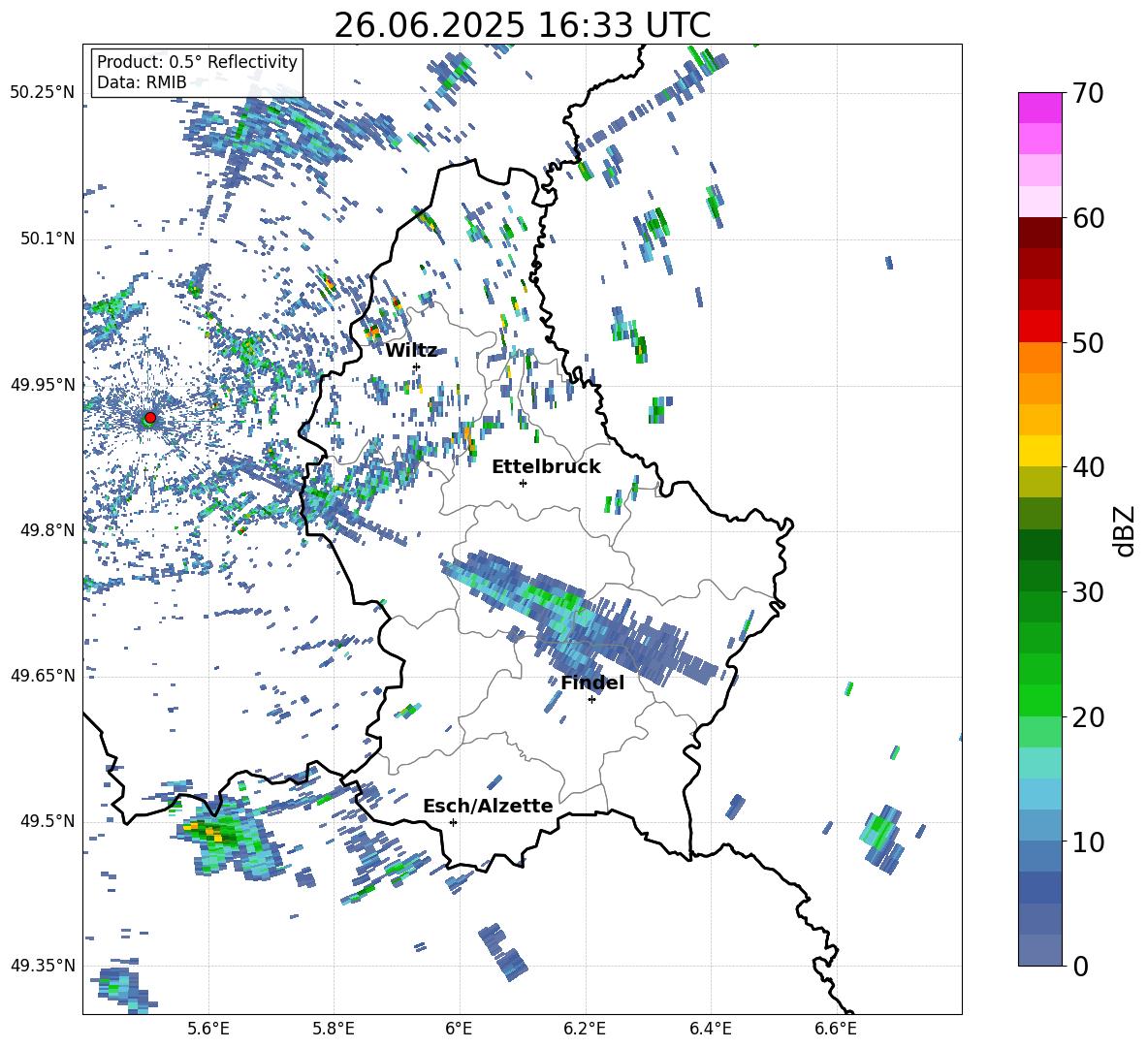This screenshot has width=1148, height=1048.
Task: Click the title date 26.06.2025 16:33 UTC
Action: pyautogui.click(x=523, y=25)
